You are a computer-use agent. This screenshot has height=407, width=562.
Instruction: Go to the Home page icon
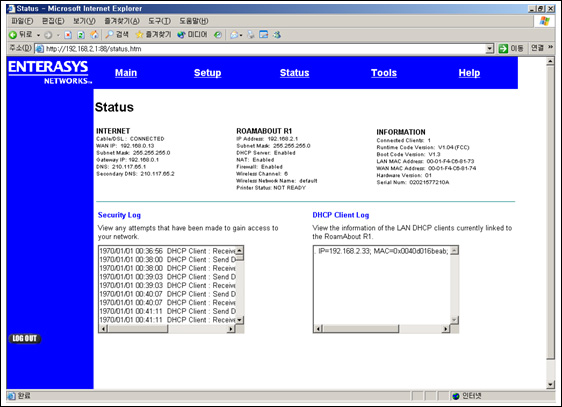[94, 35]
